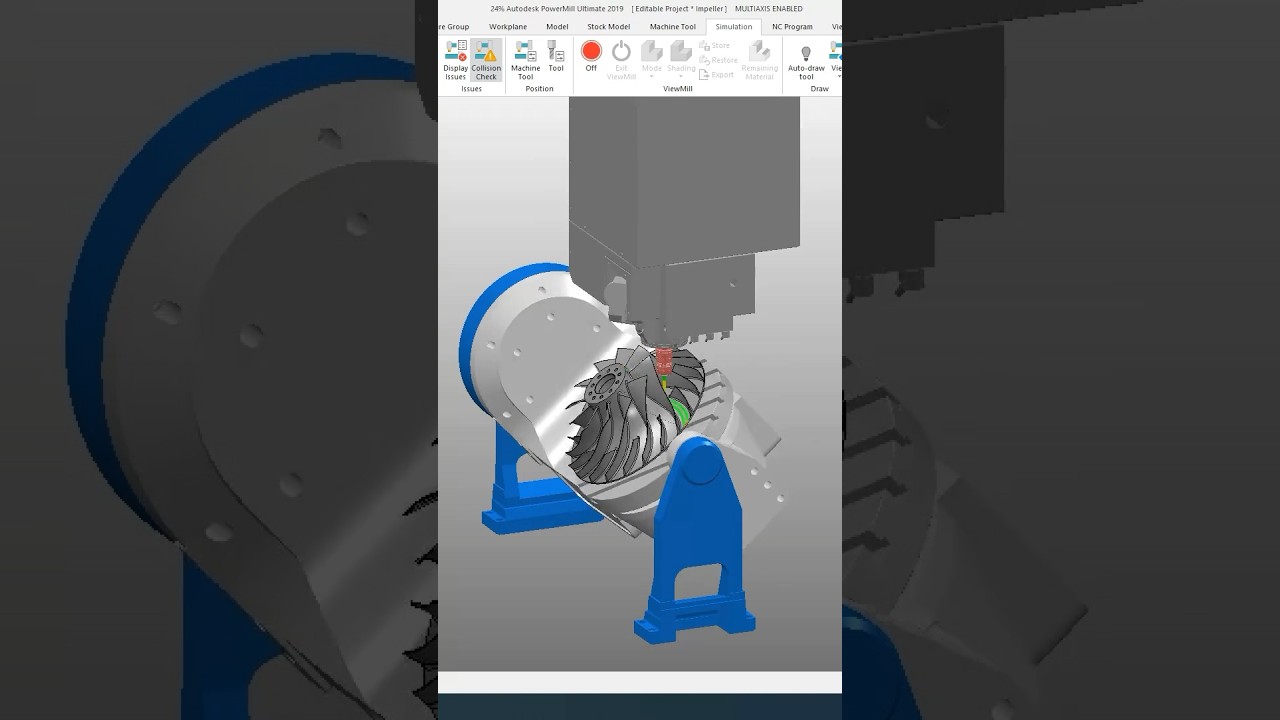Viewport: 1280px width, 720px height.
Task: Click the Restore ViewMill button
Action: tap(719, 60)
